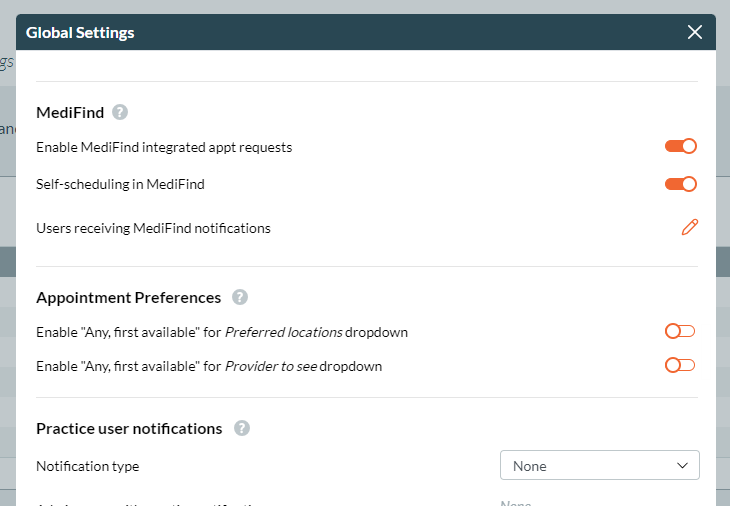This screenshot has width=730, height=506.
Task: Show help for Practice user notifications
Action: point(241,429)
